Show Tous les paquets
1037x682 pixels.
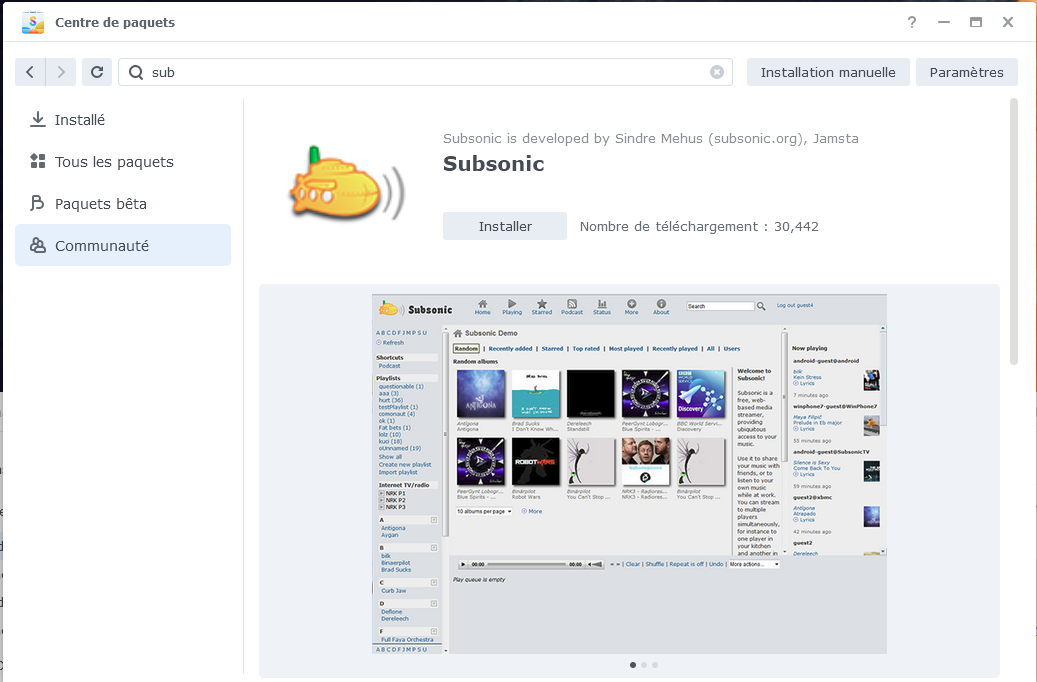point(123,161)
